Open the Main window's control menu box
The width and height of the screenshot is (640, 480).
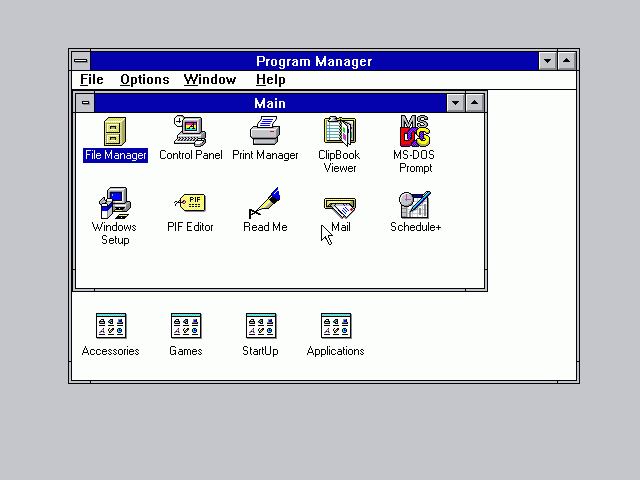[85, 103]
